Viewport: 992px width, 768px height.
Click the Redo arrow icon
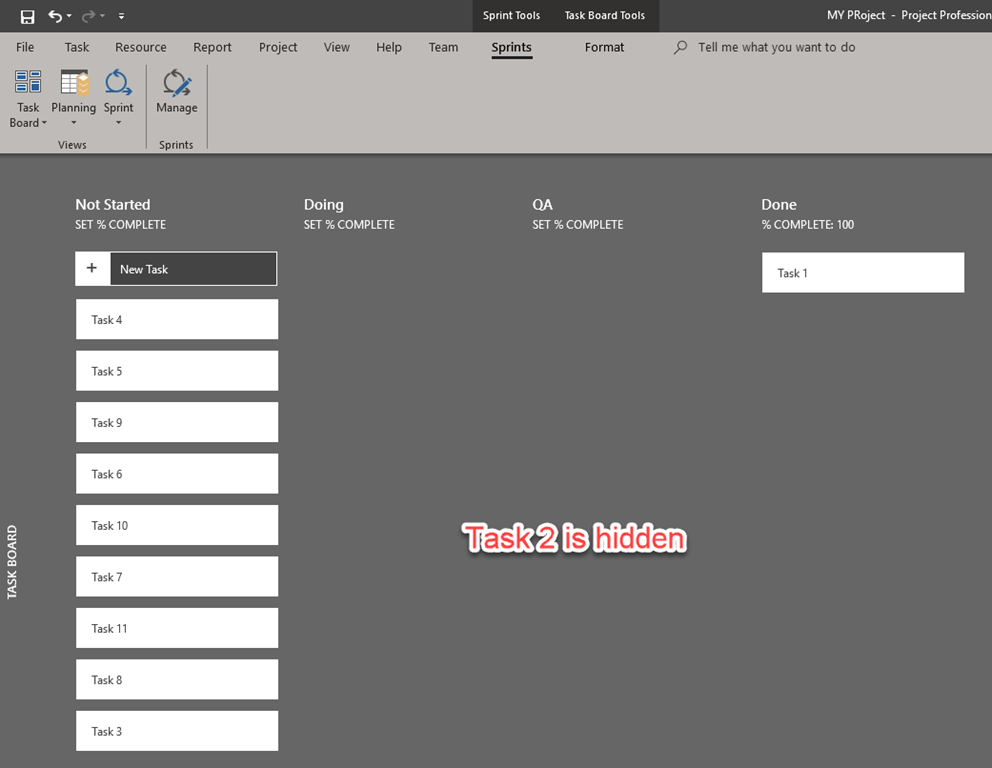click(x=87, y=16)
